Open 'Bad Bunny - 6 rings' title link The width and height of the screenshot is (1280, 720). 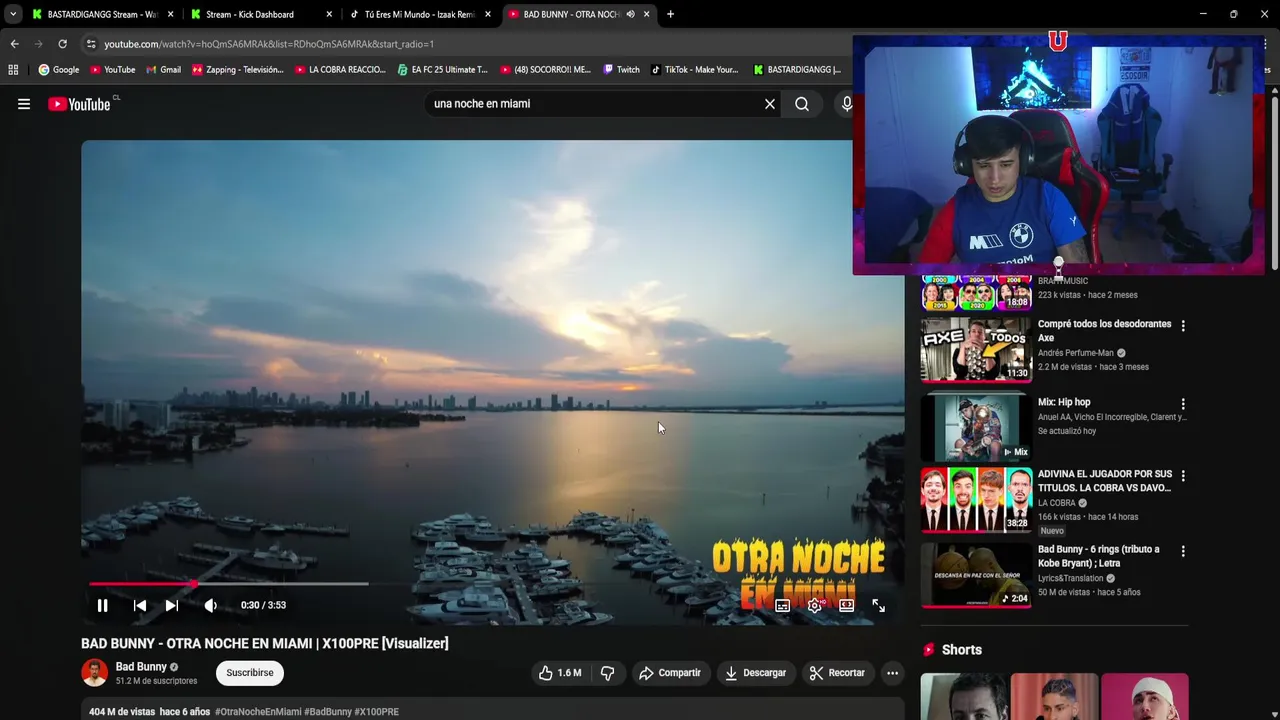[1099, 556]
